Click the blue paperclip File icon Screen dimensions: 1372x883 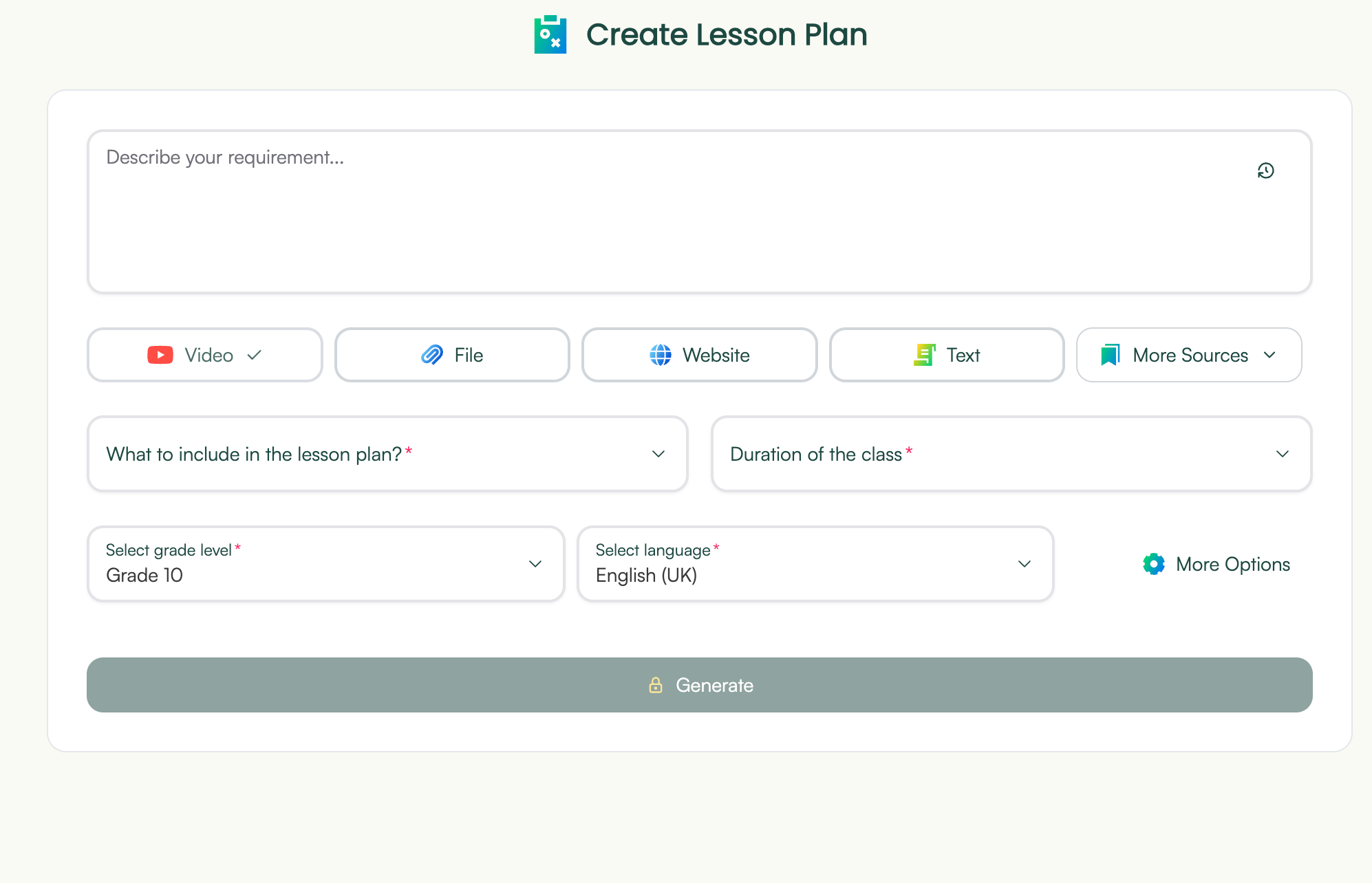pos(432,355)
